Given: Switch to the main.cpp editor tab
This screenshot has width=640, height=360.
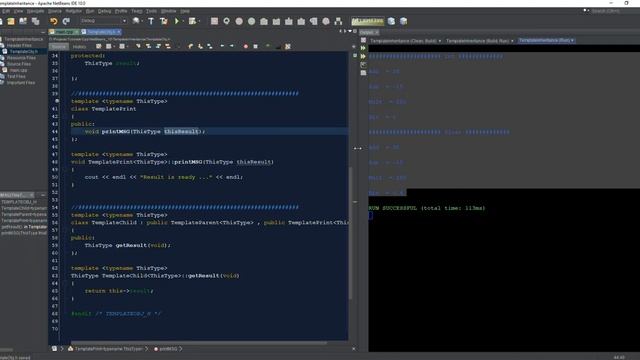Looking at the screenshot, I should (64, 32).
